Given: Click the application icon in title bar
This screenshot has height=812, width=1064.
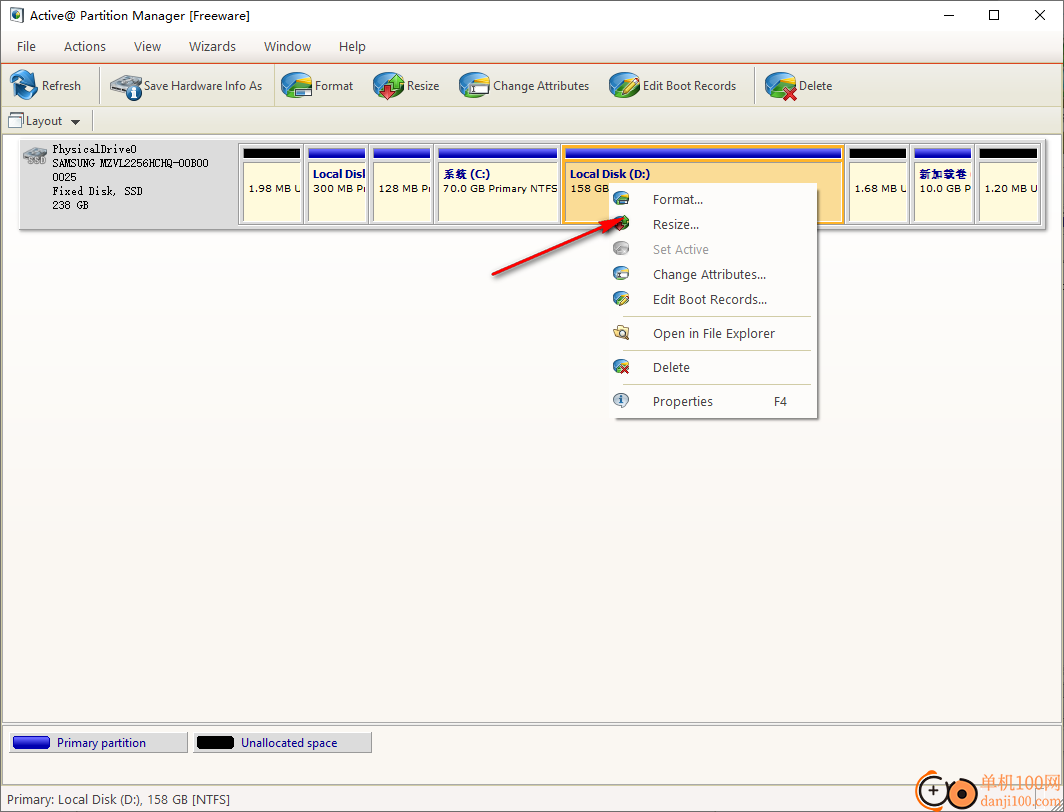Looking at the screenshot, I should click(x=16, y=15).
